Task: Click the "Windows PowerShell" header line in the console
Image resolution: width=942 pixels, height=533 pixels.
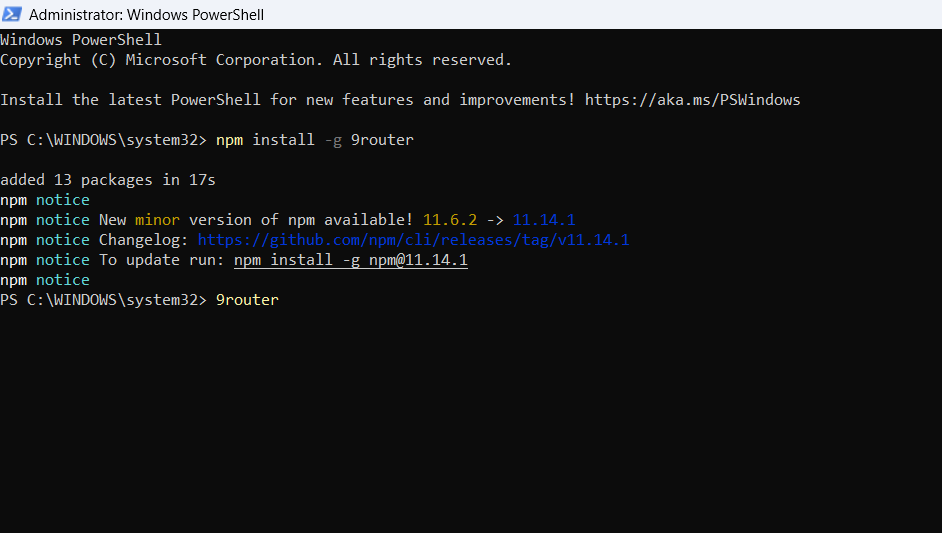Action: click(81, 40)
